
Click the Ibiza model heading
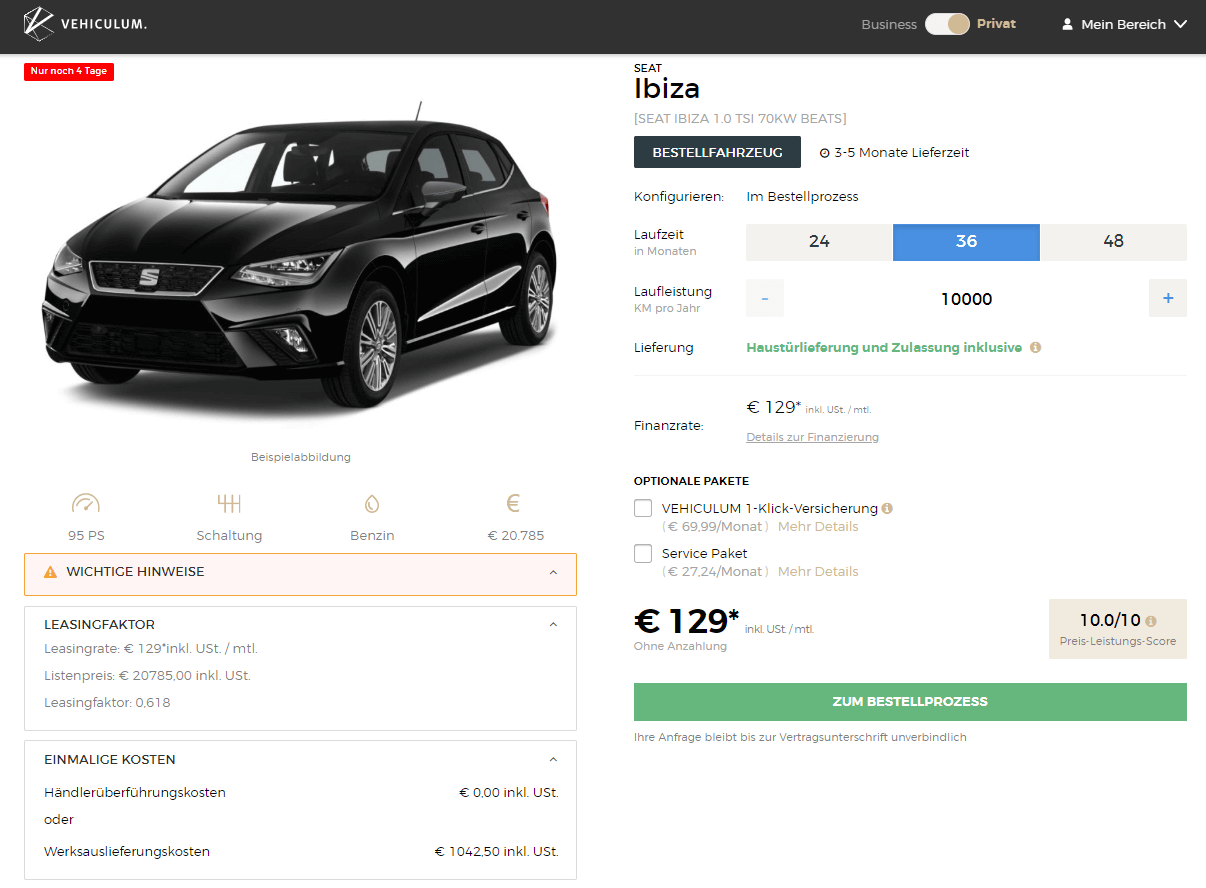[x=667, y=89]
